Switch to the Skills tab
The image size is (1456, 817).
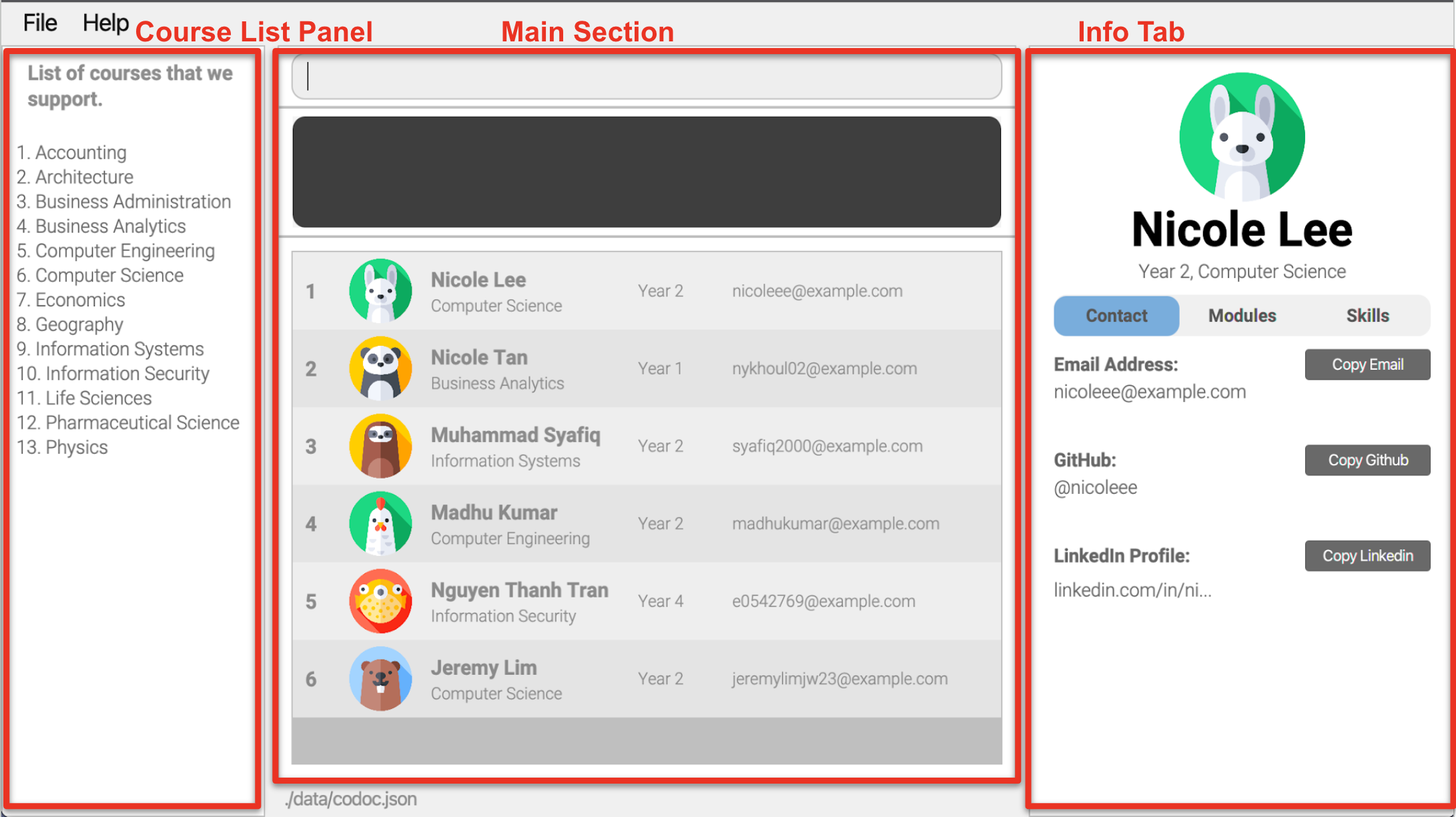[1367, 315]
